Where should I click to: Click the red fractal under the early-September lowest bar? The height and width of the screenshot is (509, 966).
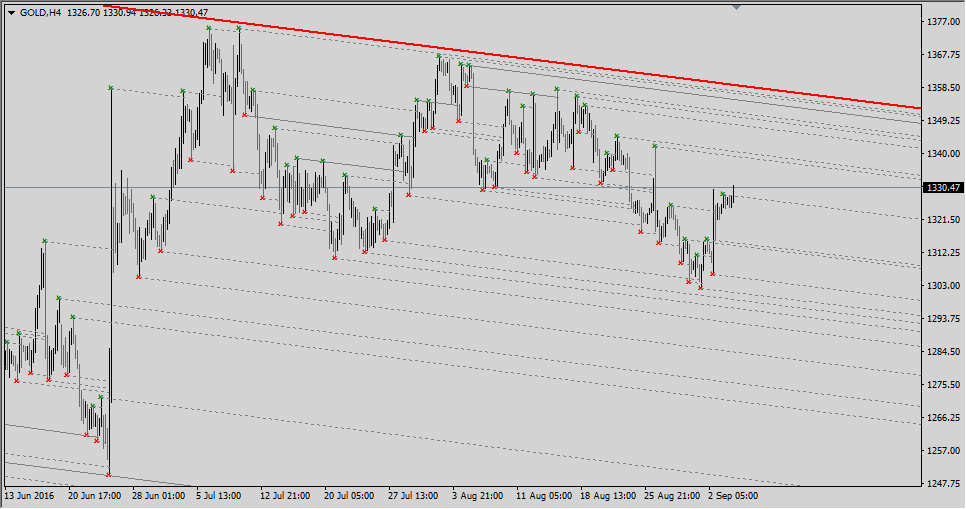701,289
